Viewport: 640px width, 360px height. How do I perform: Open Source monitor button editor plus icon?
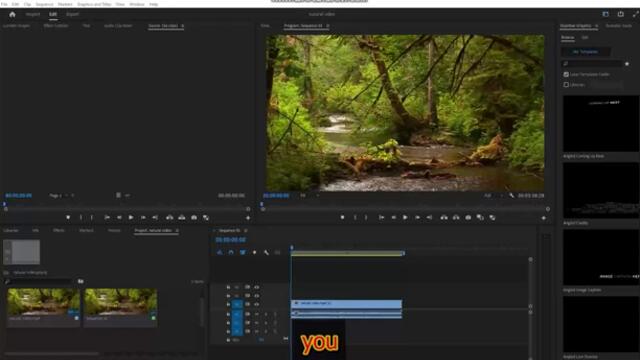pyautogui.click(x=248, y=218)
